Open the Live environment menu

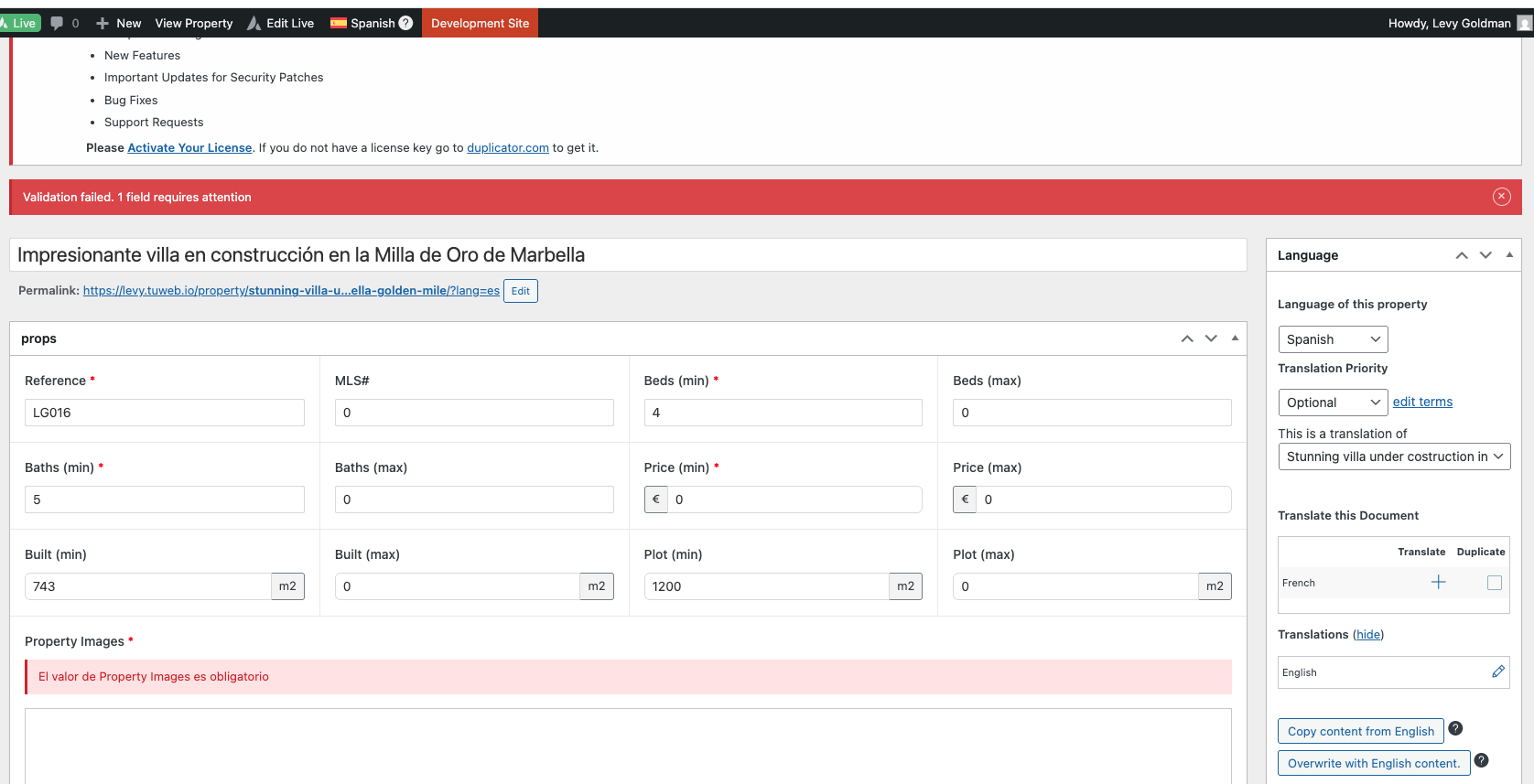pyautogui.click(x=19, y=23)
